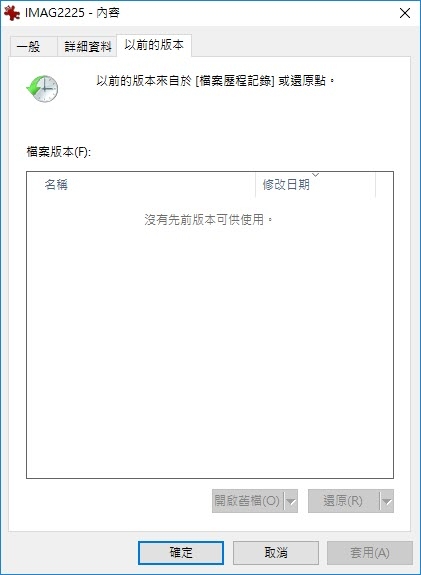The height and width of the screenshot is (575, 421).
Task: Confirm with the 確定 button
Action: click(181, 553)
